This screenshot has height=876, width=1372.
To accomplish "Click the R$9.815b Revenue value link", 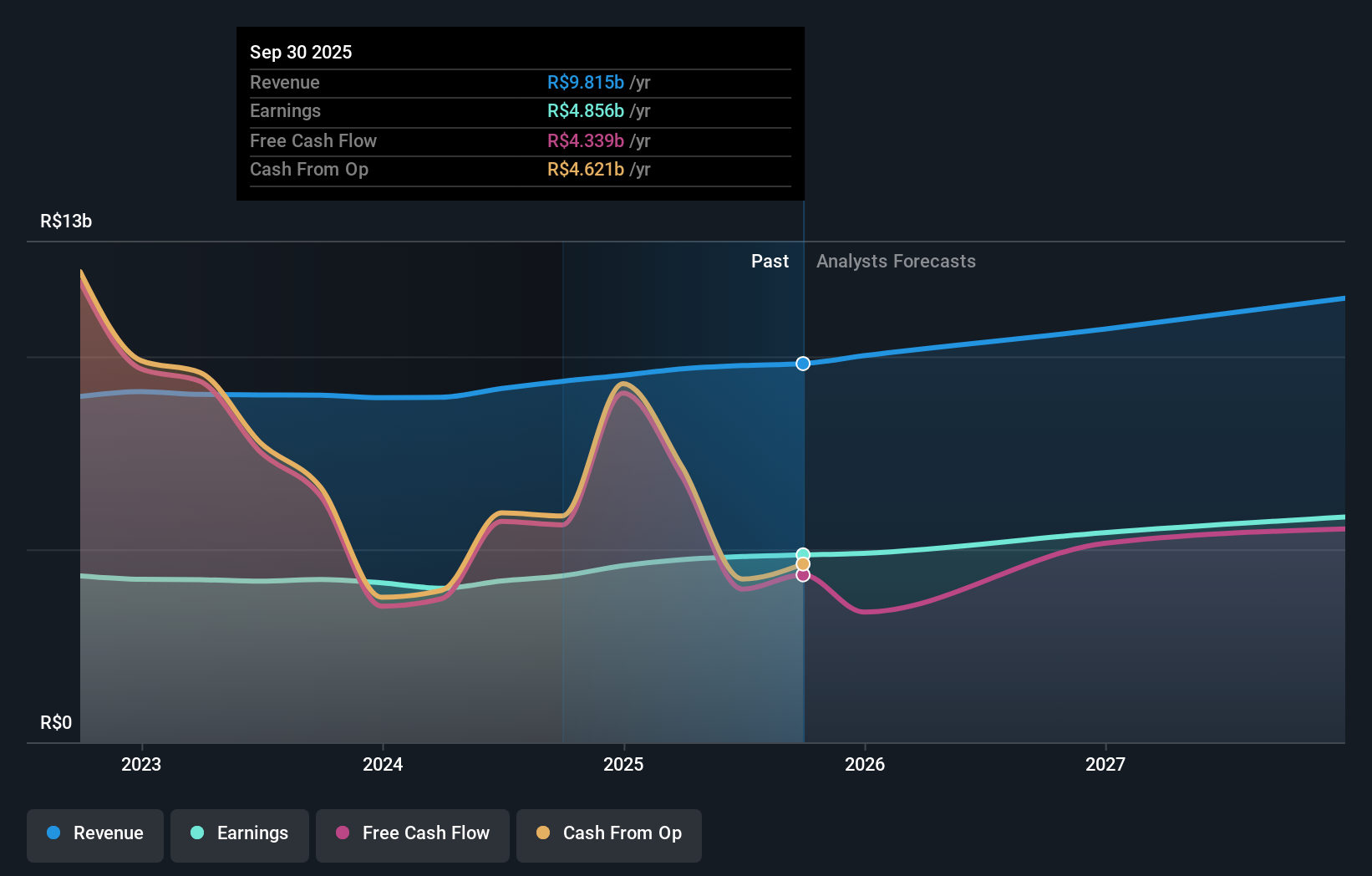I will click(x=587, y=83).
